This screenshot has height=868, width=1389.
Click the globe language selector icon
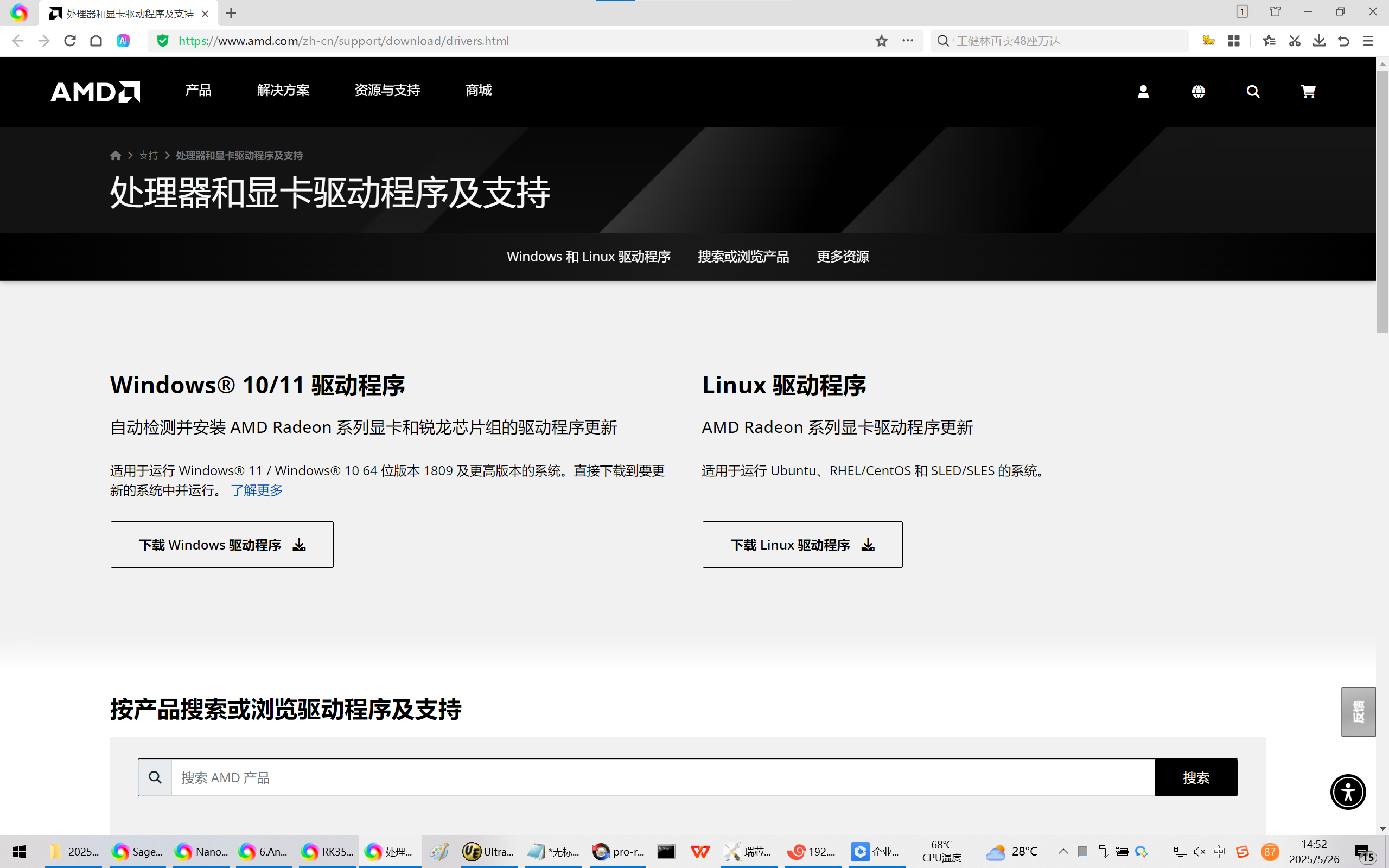1198,91
